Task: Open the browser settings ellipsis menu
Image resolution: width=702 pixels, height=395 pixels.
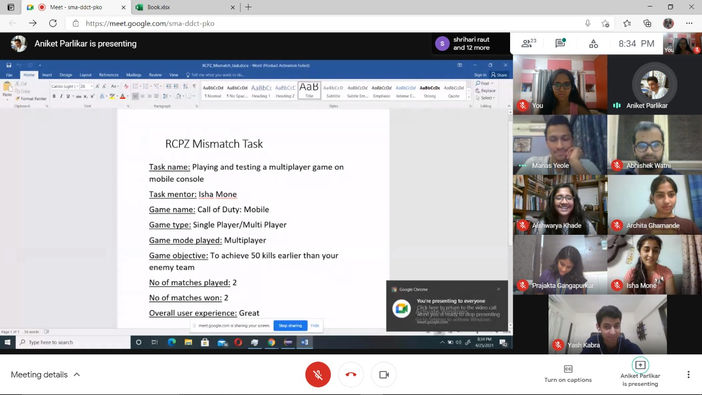Action: 689,23
